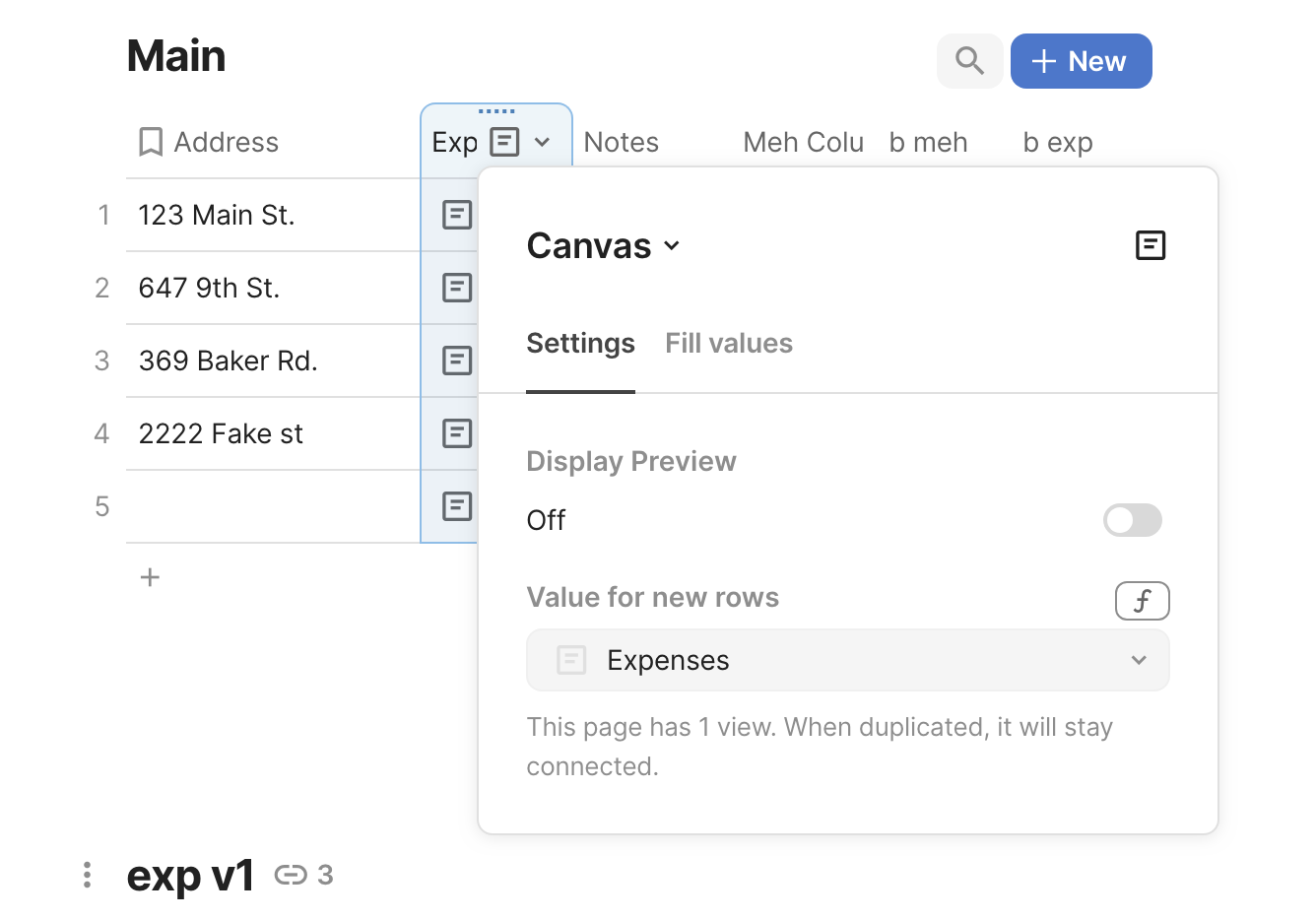Click the Exp column header chevron
Viewport: 1316px width, 920px height.
coord(542,142)
